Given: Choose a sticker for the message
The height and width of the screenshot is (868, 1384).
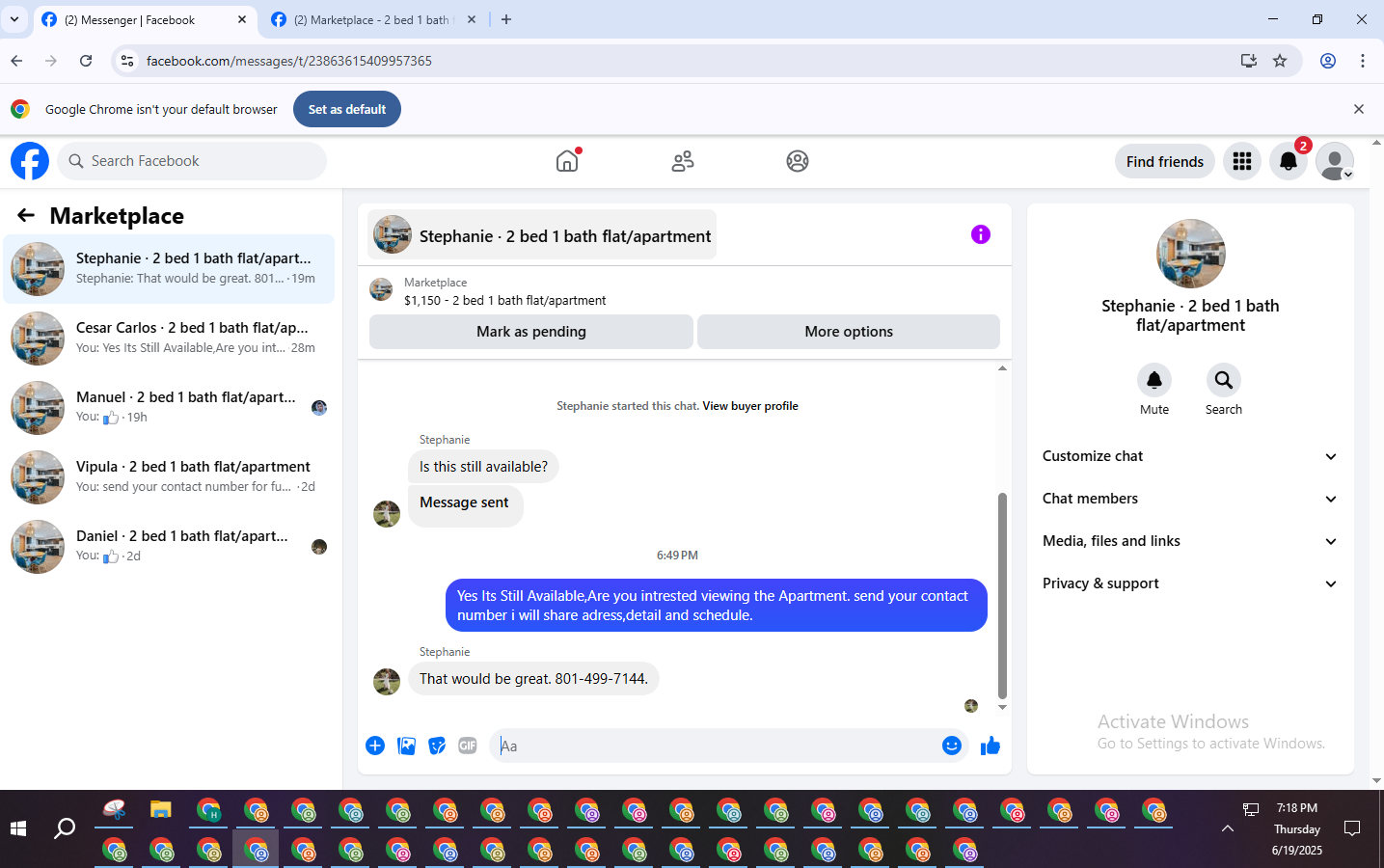Looking at the screenshot, I should point(437,746).
